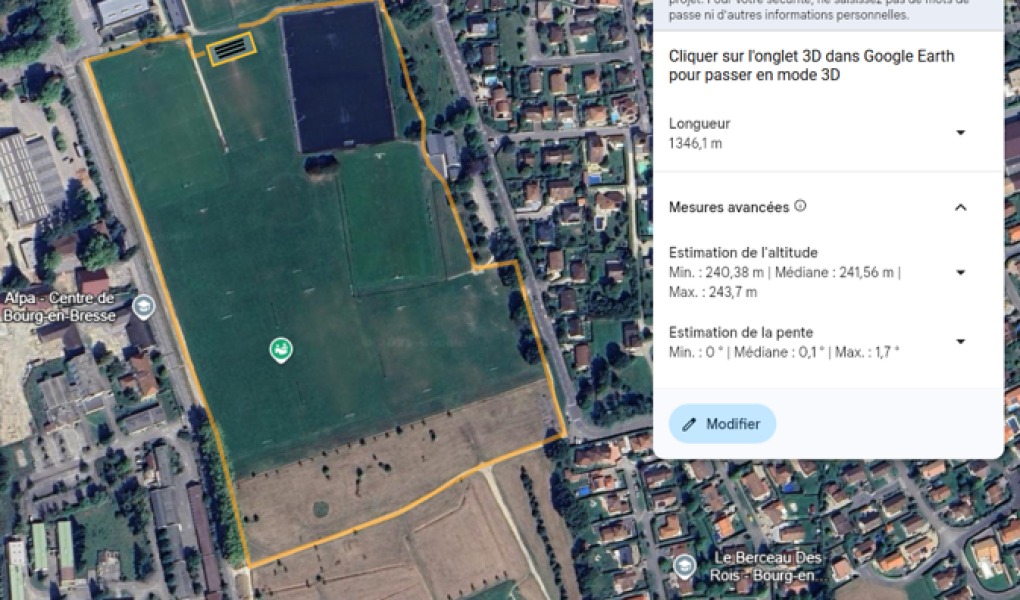Screen dimensions: 1020x600
Task: Click the round pond in the dry field
Action: (x=321, y=509)
